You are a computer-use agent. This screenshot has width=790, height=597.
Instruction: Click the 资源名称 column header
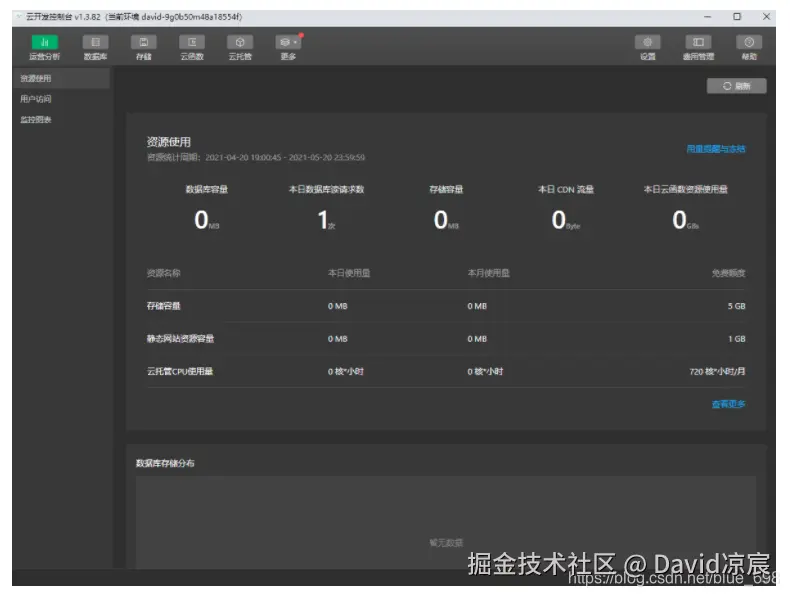click(163, 273)
